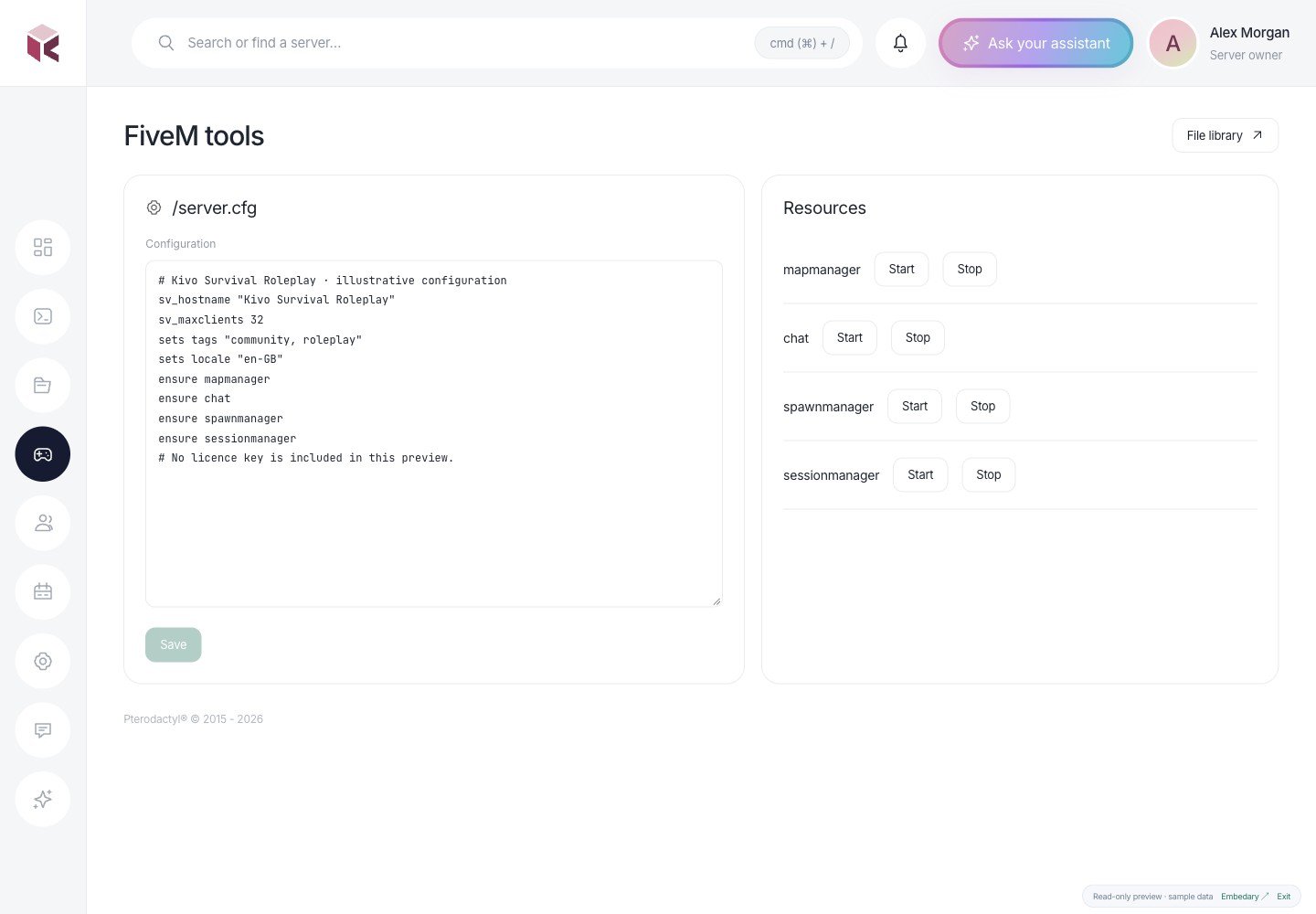Open the chat message icon in sidebar

click(x=43, y=730)
